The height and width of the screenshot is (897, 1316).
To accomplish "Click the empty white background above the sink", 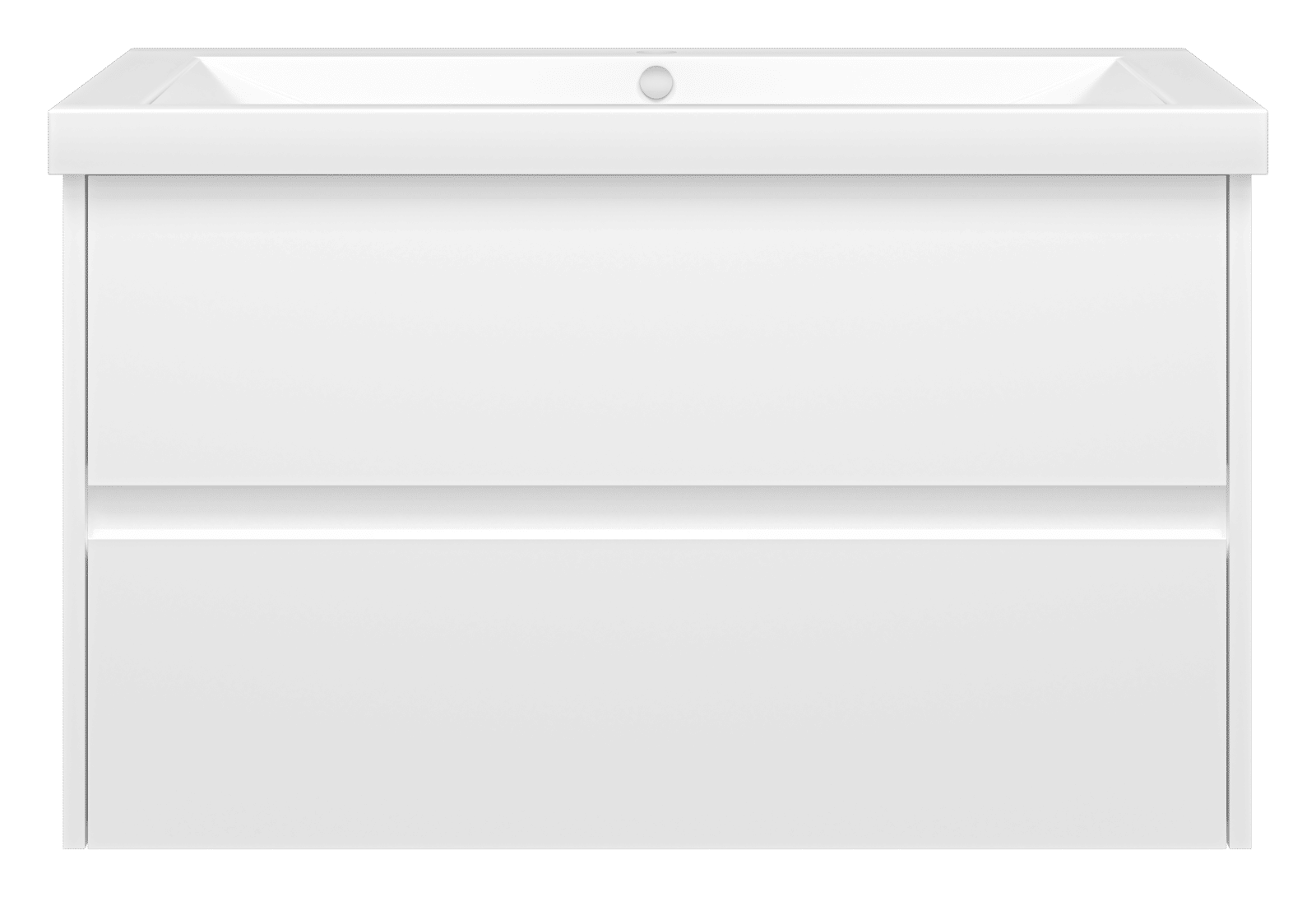I will click(x=657, y=22).
